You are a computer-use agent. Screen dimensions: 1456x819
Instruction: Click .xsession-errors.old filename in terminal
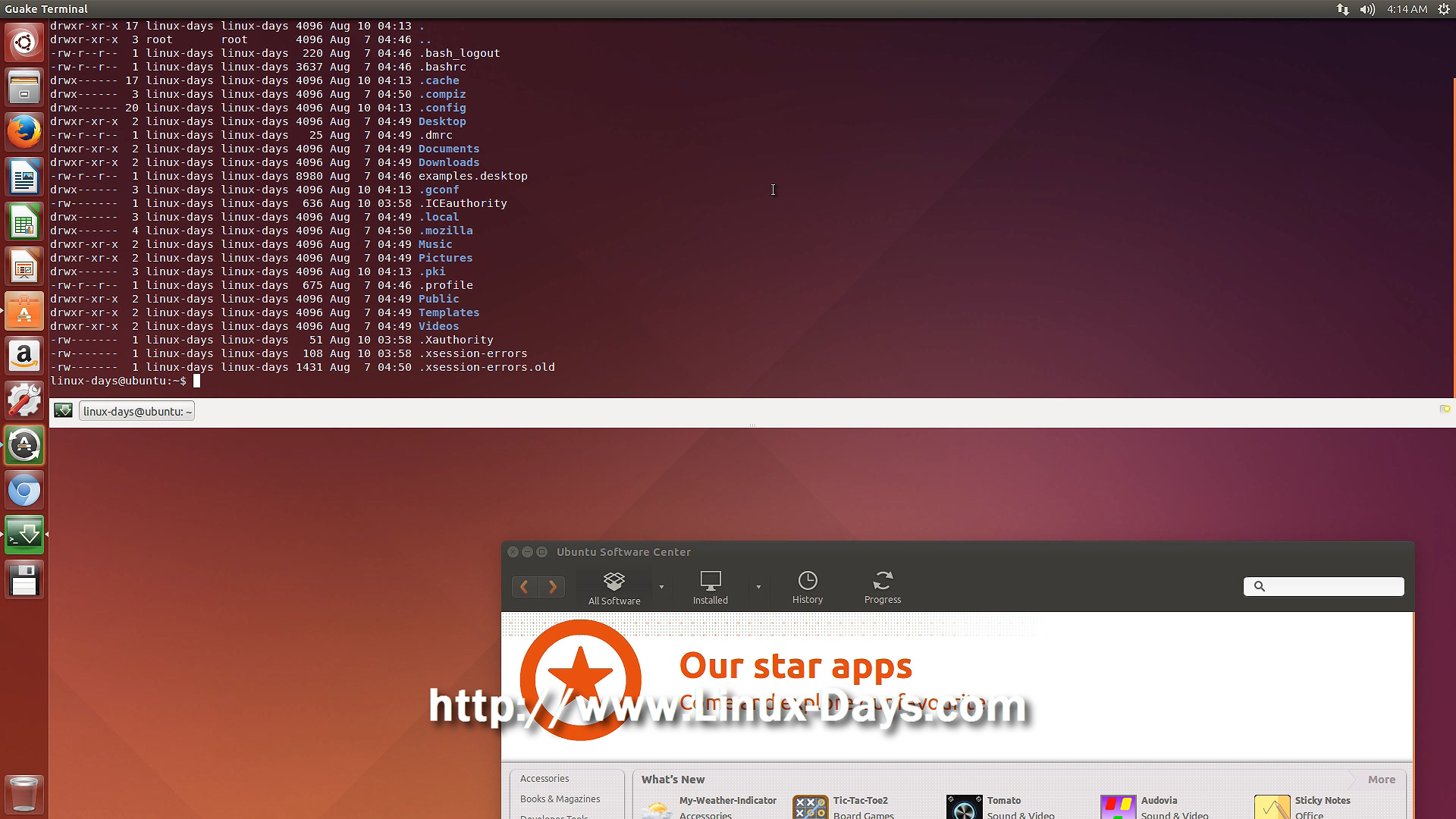click(x=487, y=367)
